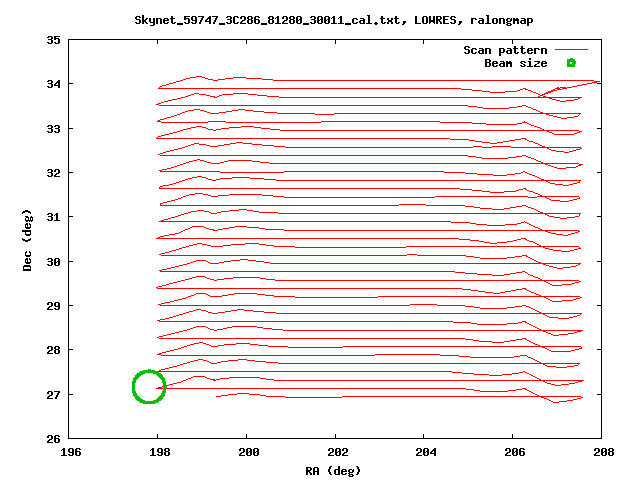640x480 pixels.
Task: Click the "Dec (deg)" axis label
Action: (x=27, y=240)
